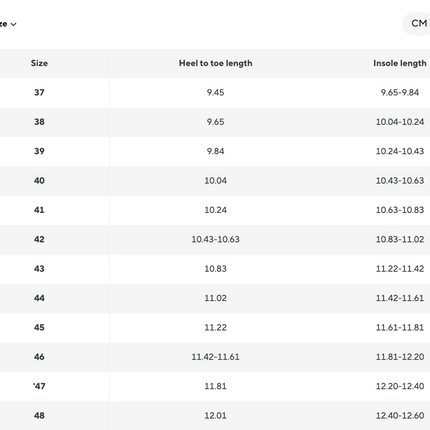
Task: Click the Size column header
Action: [39, 63]
